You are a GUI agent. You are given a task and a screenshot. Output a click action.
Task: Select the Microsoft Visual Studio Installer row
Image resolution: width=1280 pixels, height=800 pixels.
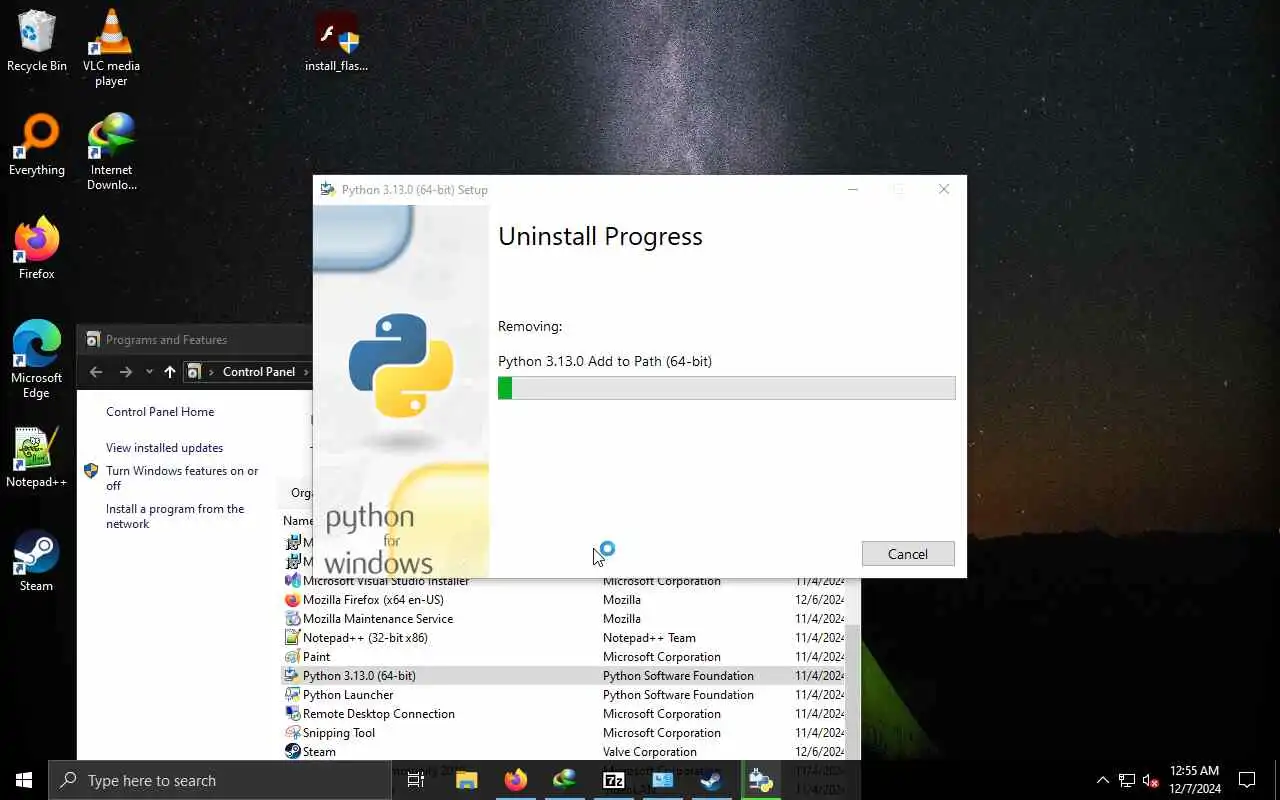click(x=565, y=583)
